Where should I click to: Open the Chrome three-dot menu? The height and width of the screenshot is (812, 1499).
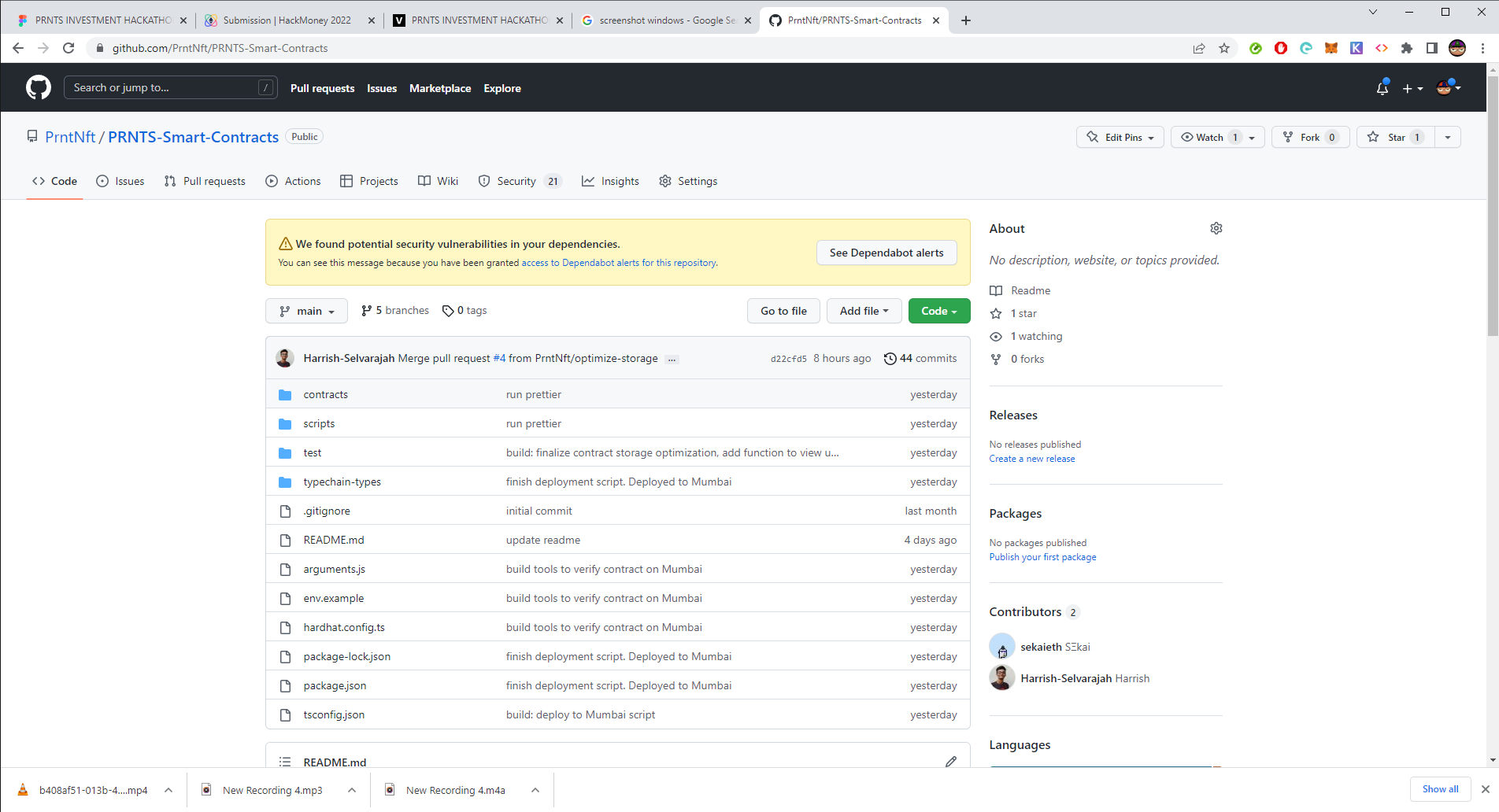1482,48
